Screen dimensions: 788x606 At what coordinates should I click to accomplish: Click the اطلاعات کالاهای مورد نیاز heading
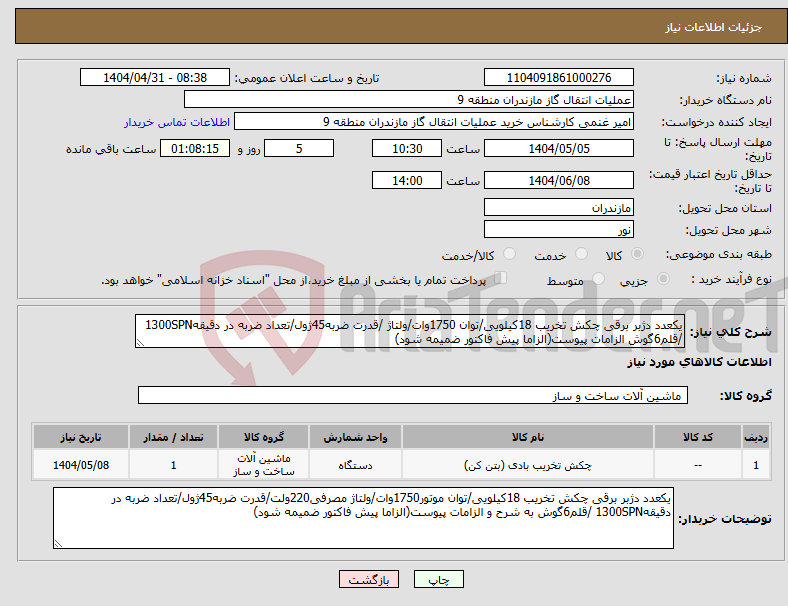(699, 362)
